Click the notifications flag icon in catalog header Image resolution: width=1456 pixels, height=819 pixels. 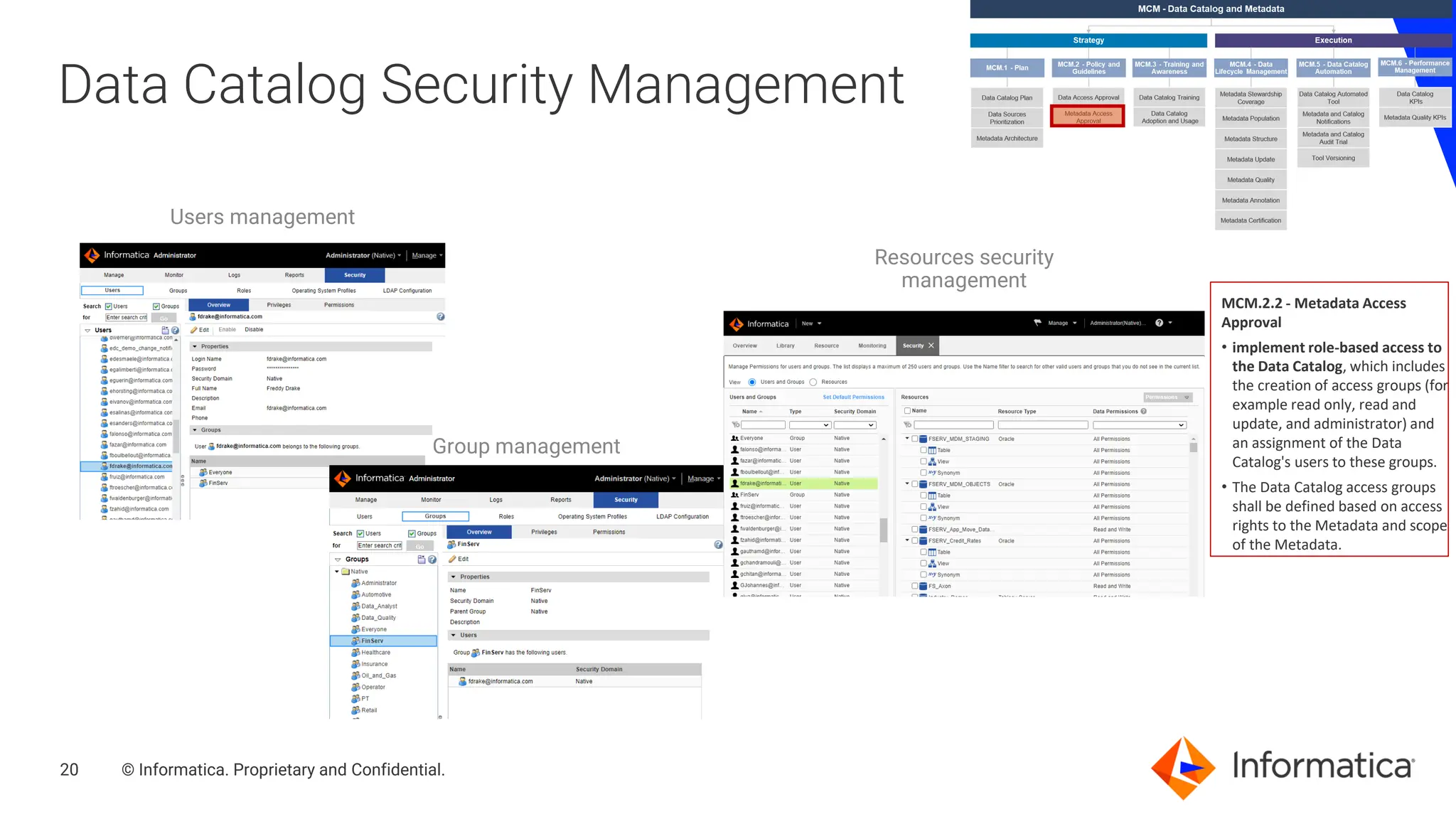click(x=1037, y=323)
